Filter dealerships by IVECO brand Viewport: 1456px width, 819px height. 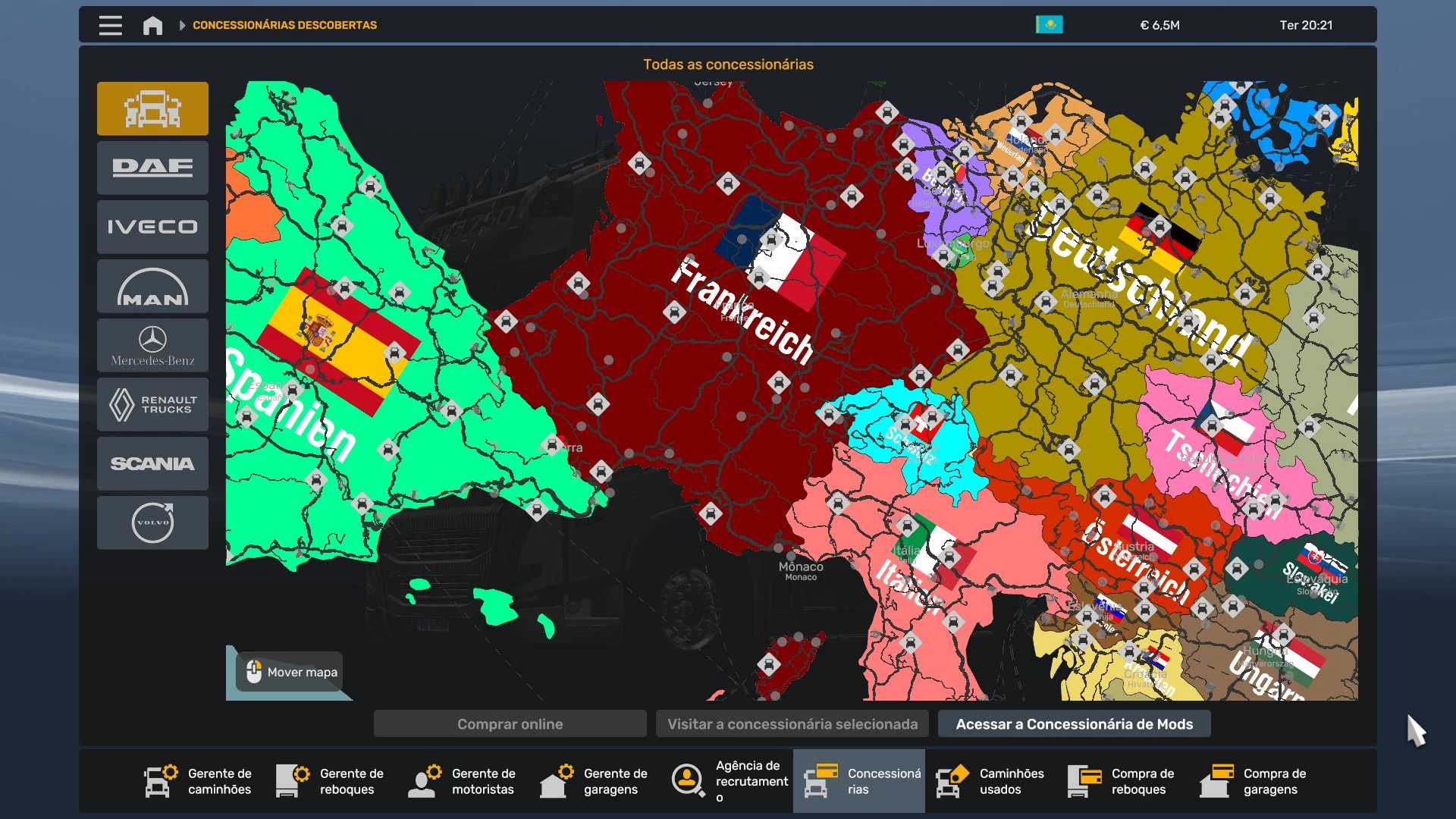[x=152, y=227]
